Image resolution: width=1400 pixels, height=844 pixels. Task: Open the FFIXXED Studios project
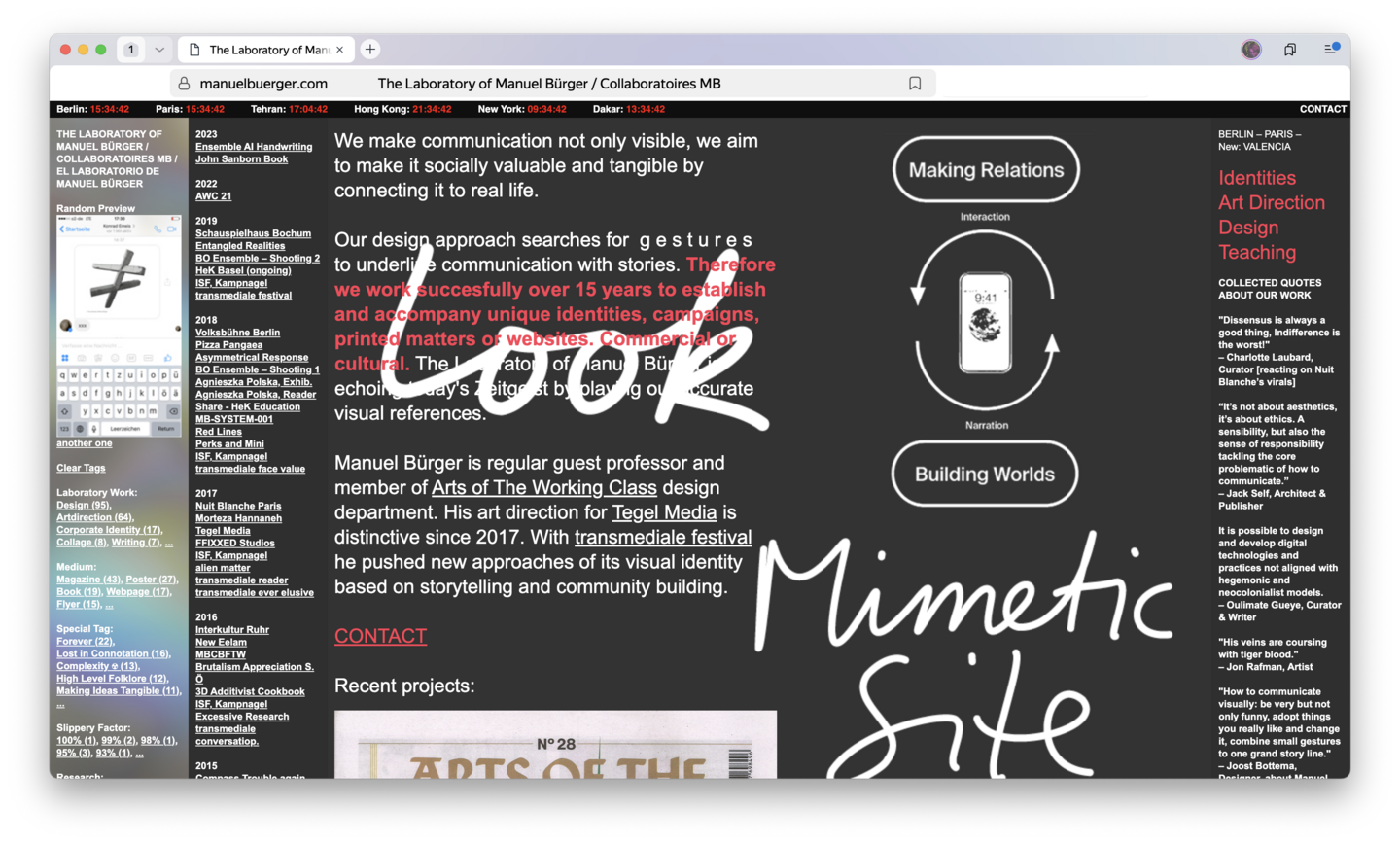pos(235,544)
